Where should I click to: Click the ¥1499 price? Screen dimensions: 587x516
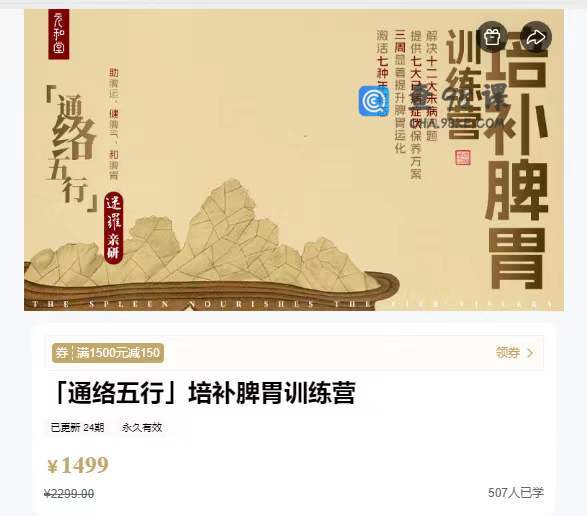tap(78, 465)
